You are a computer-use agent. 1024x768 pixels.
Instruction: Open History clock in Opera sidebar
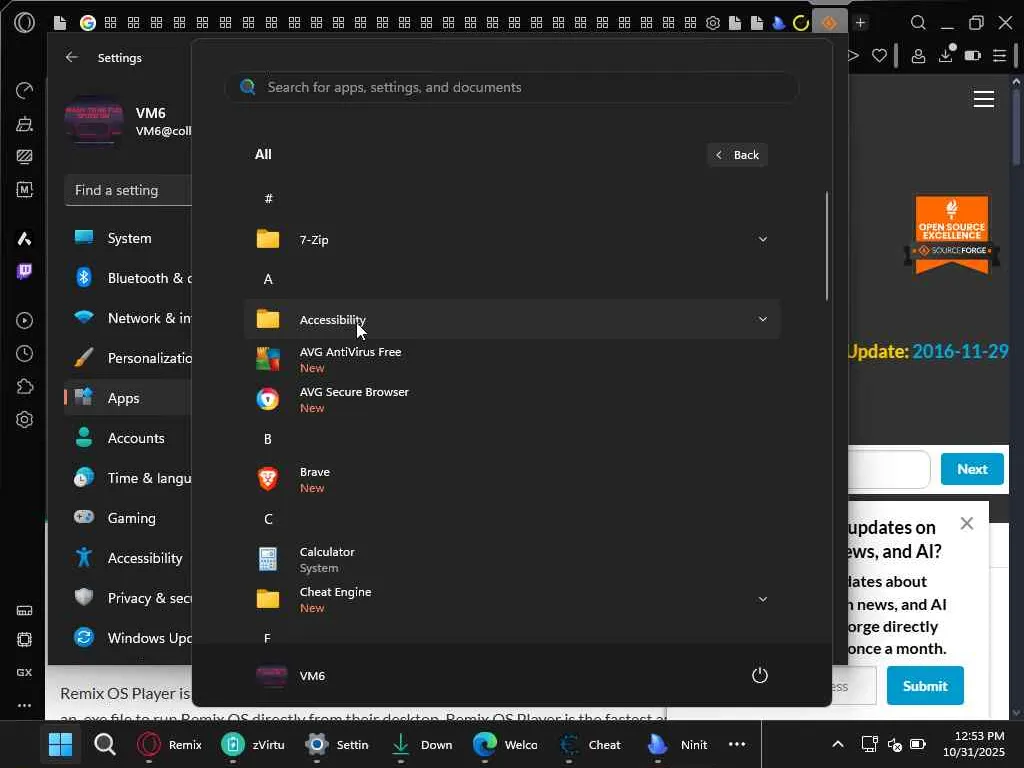24,353
